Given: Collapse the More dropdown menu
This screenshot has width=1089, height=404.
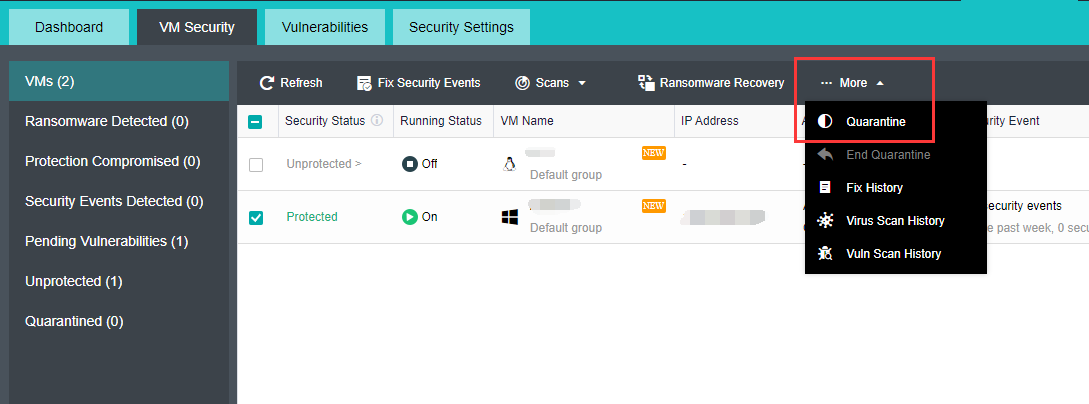Looking at the screenshot, I should (x=852, y=83).
